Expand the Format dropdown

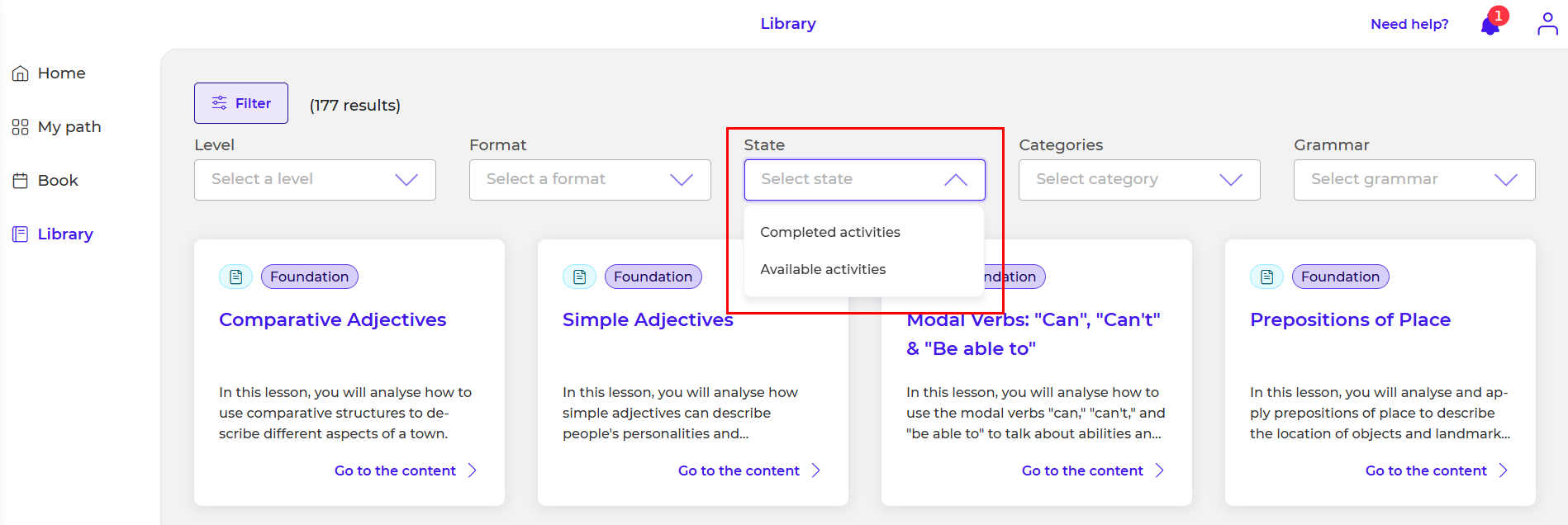[x=590, y=180]
